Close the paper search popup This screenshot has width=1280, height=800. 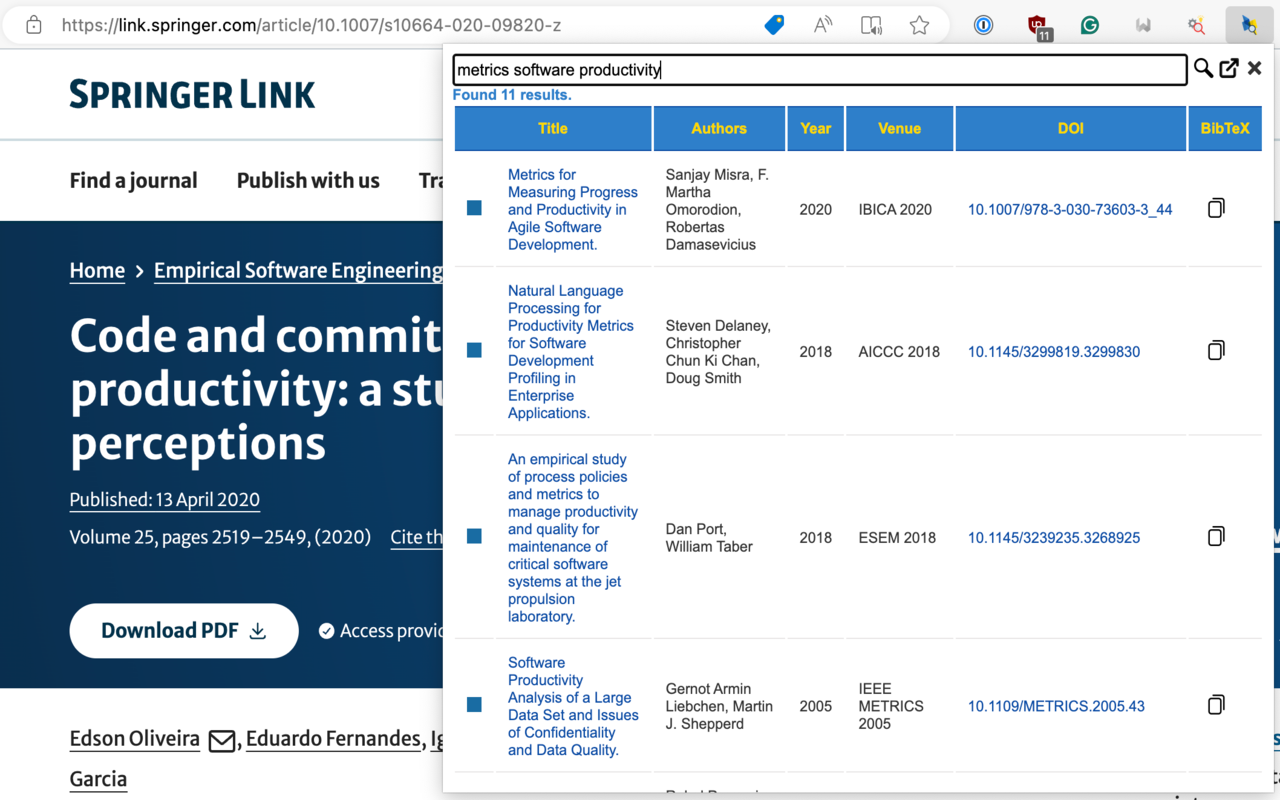click(x=1254, y=68)
